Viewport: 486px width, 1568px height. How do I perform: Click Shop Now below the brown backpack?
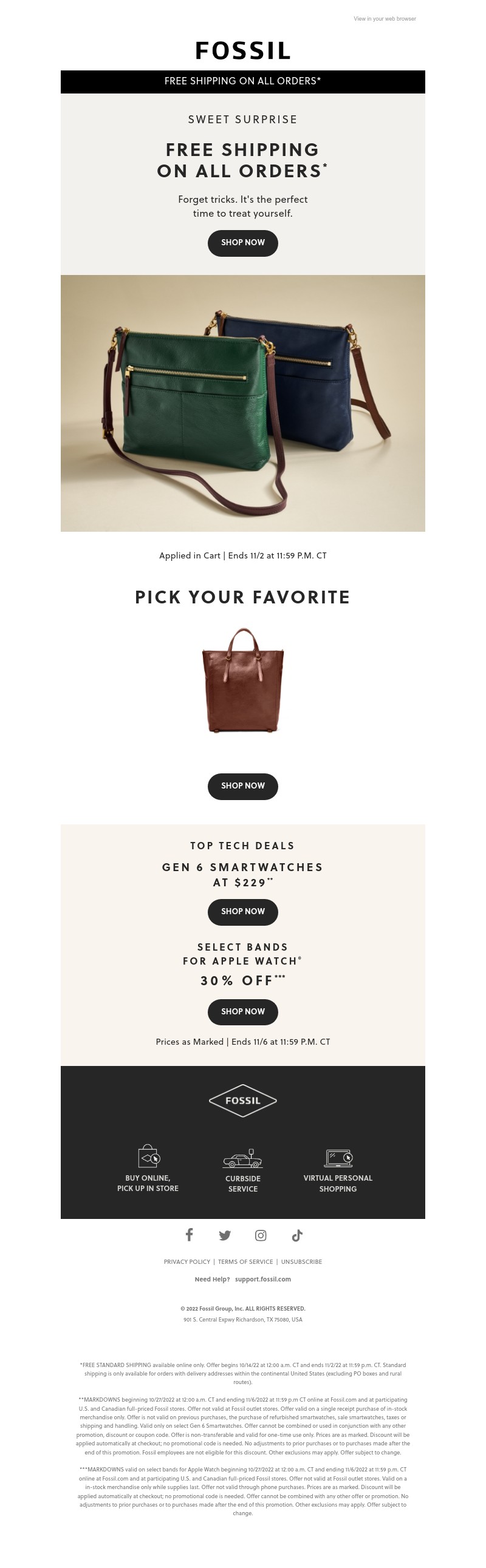243,786
